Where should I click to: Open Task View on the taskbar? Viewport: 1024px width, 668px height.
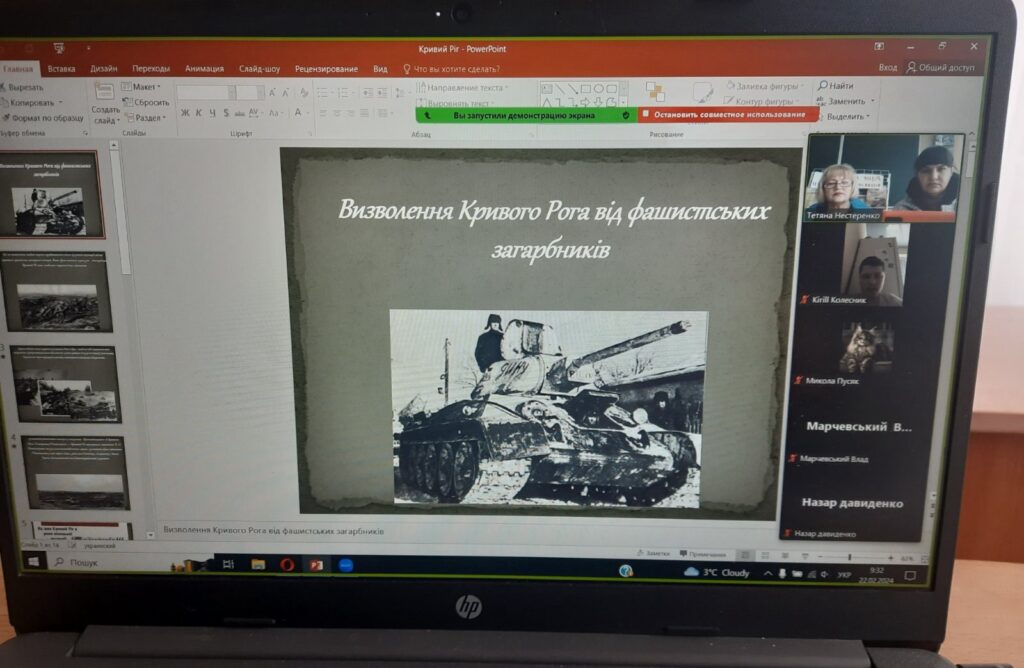tap(228, 564)
